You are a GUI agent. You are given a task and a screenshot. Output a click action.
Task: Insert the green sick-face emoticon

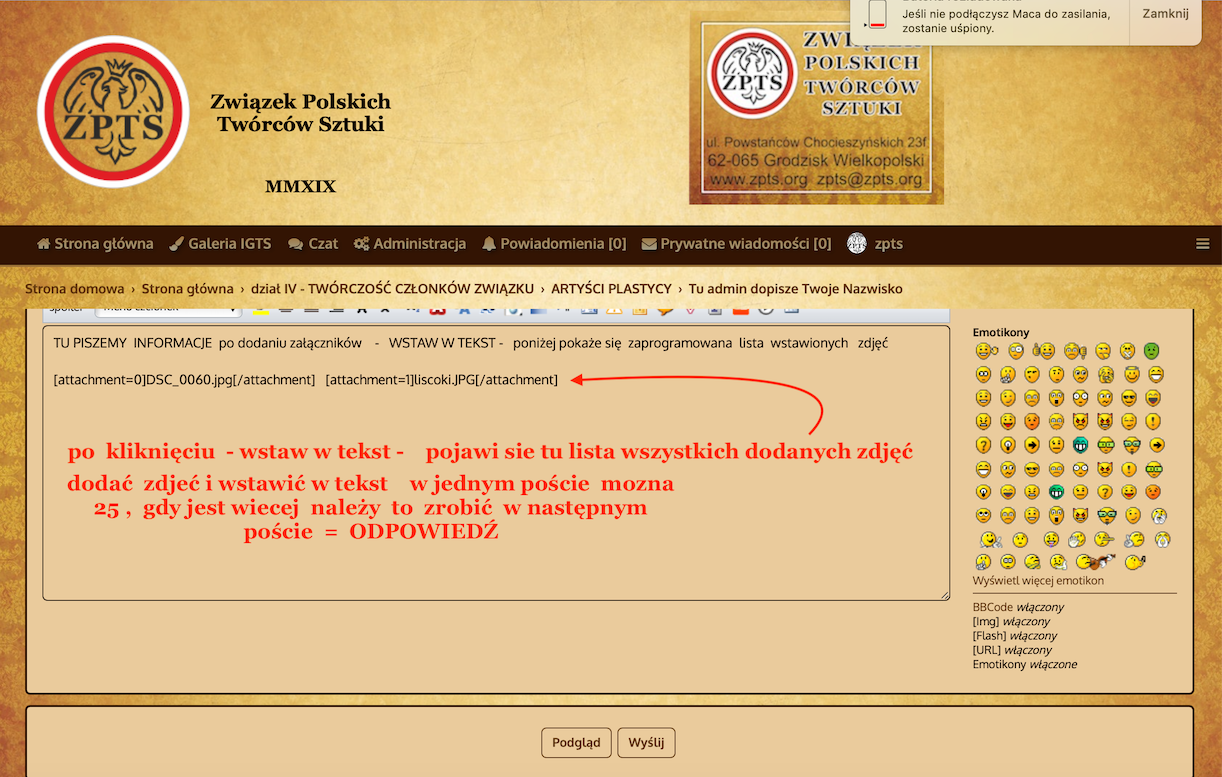pyautogui.click(x=1153, y=351)
